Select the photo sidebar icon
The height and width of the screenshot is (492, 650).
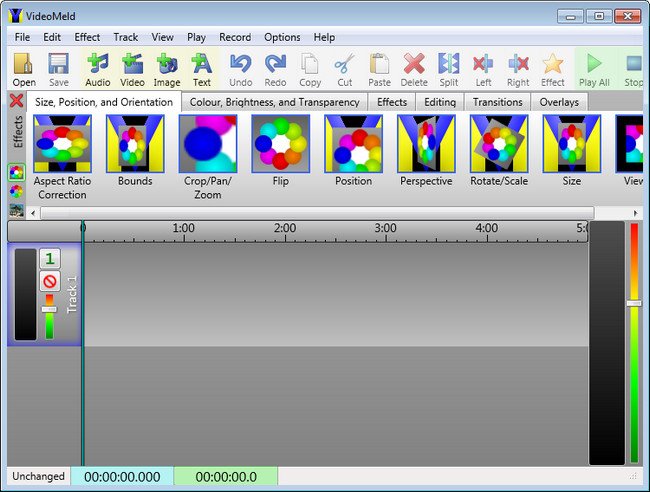pos(17,210)
